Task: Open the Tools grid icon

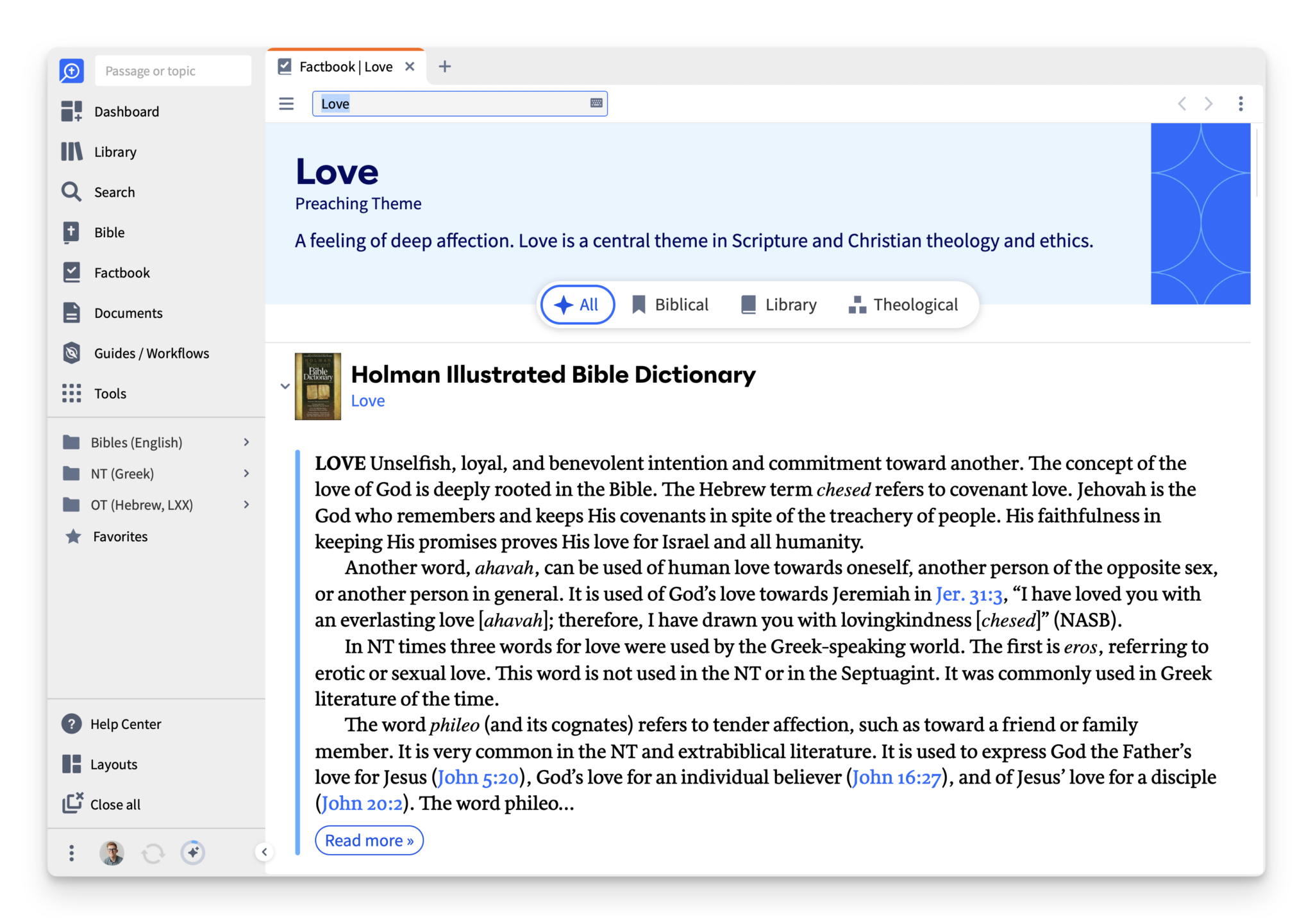Action: point(110,393)
